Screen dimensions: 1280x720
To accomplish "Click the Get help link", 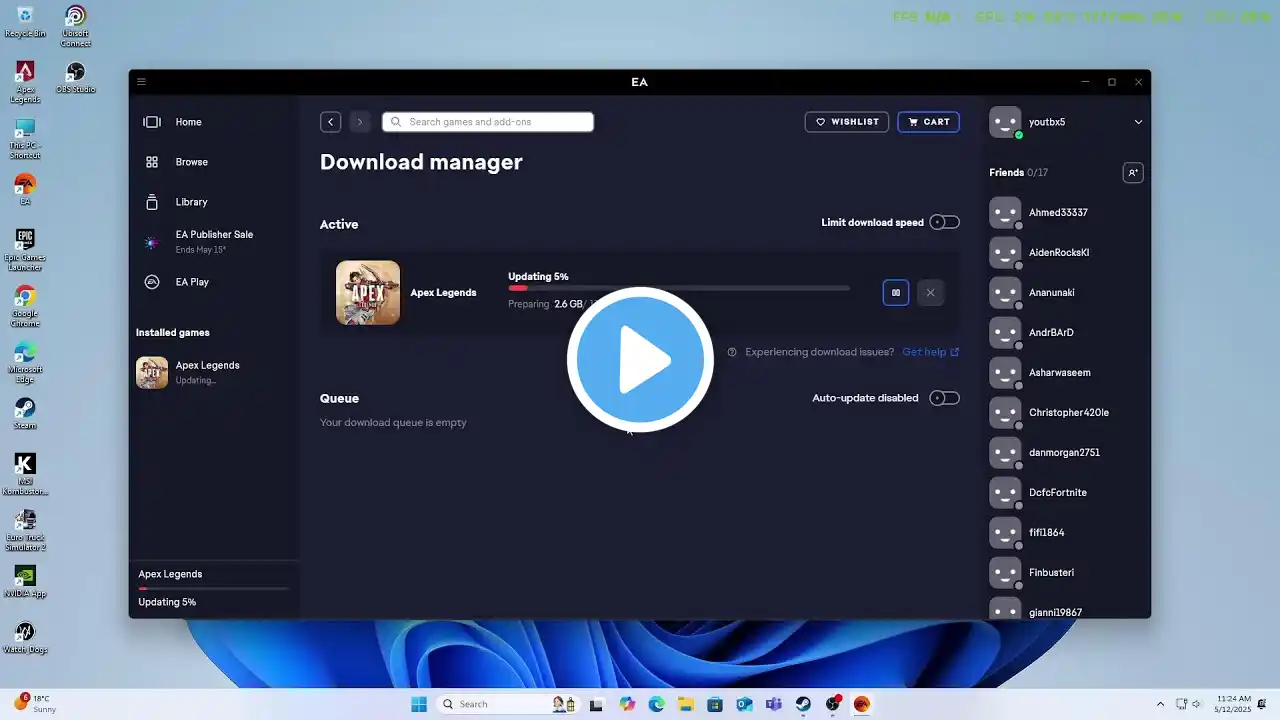I will coord(930,352).
